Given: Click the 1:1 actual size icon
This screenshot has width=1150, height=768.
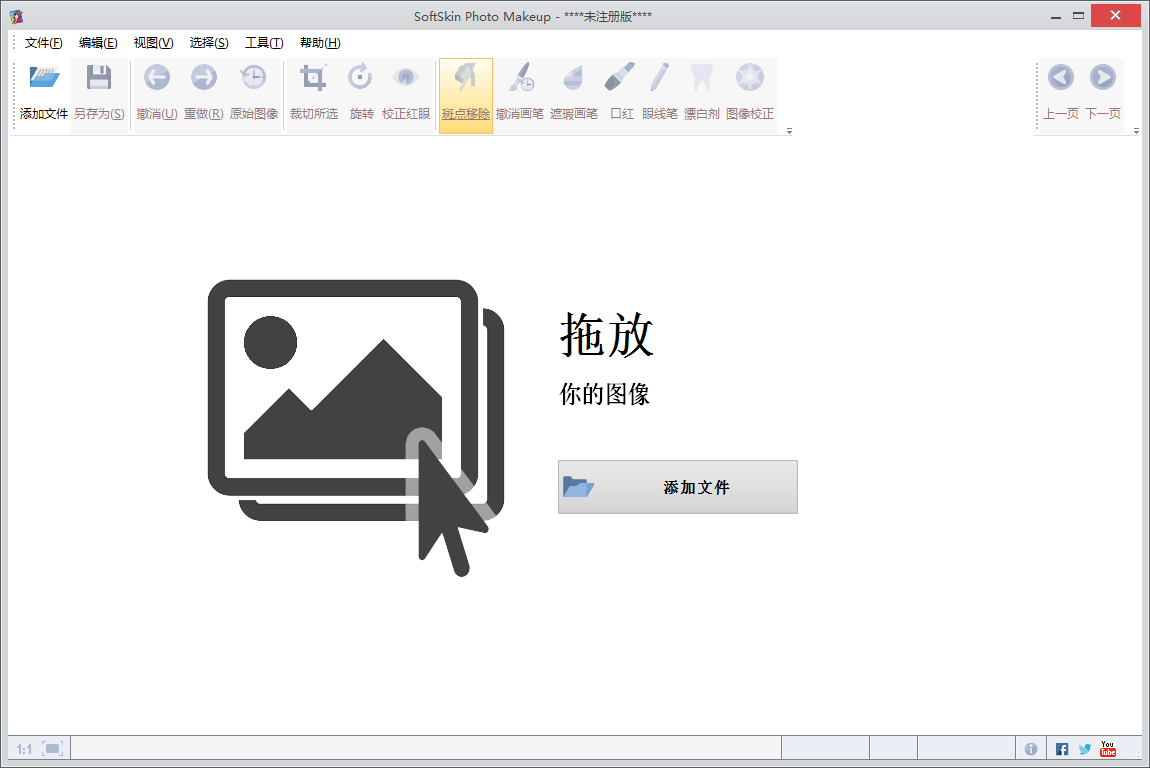Looking at the screenshot, I should point(24,749).
